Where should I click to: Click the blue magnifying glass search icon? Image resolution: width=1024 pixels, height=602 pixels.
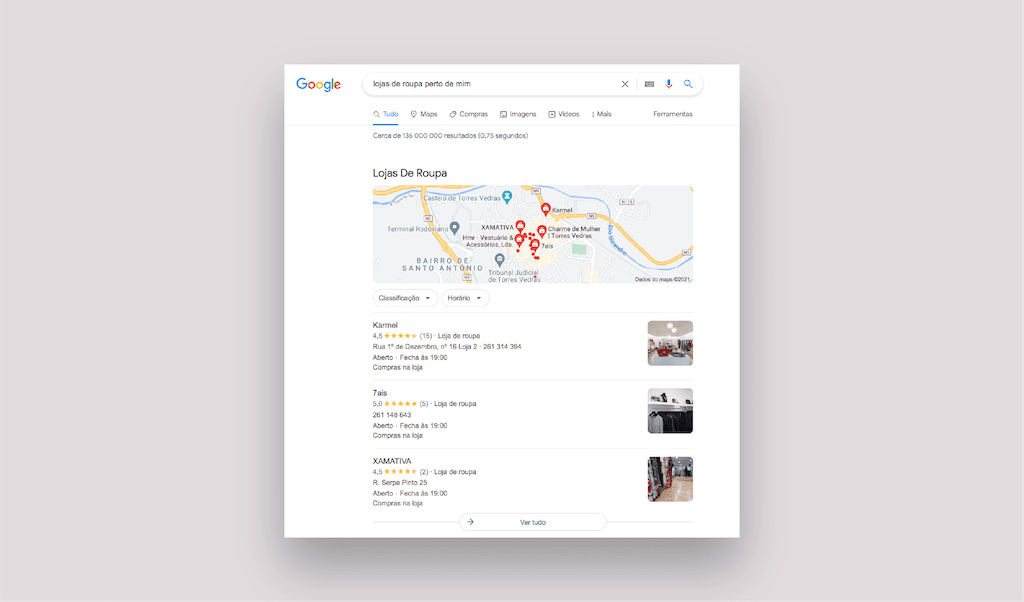[x=688, y=85]
